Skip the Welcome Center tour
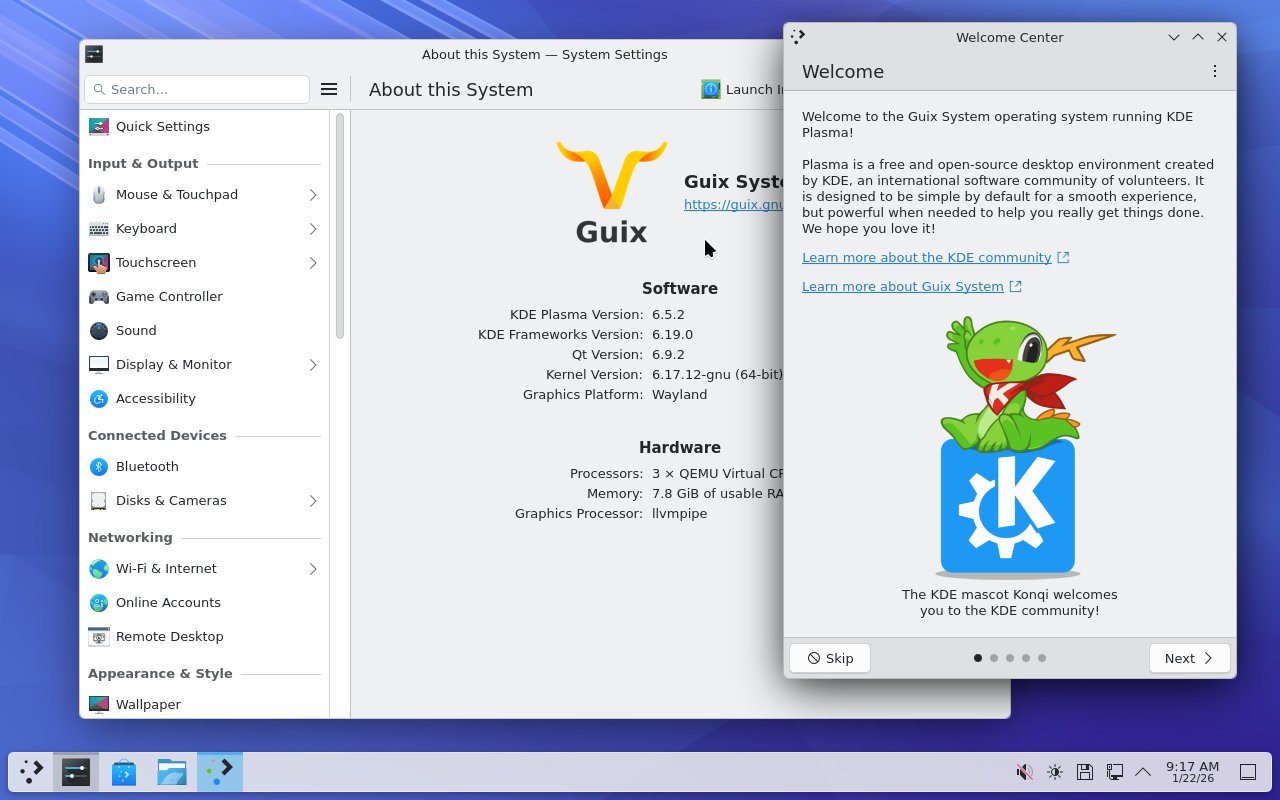Screen dimensions: 1280x800 829,658
